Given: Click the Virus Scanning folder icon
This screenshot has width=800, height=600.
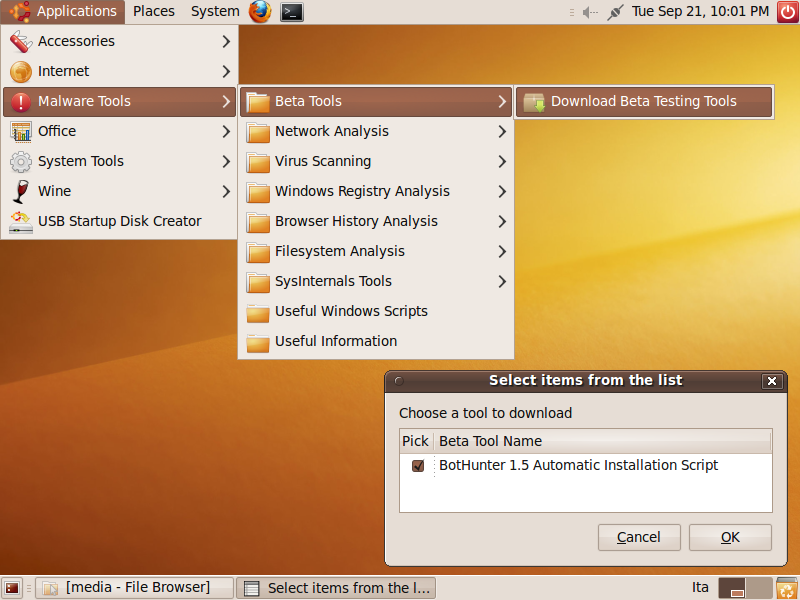Looking at the screenshot, I should point(258,162).
